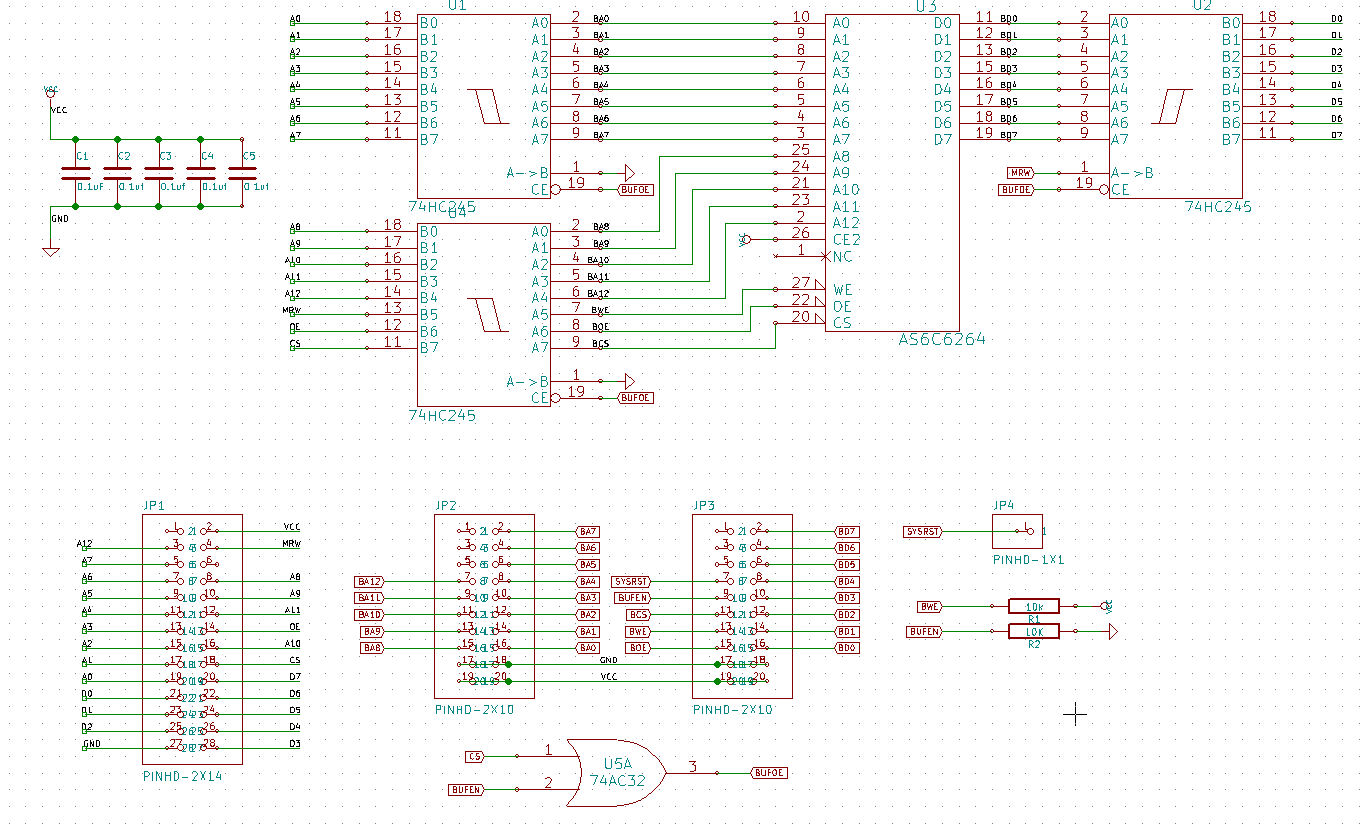This screenshot has height=825, width=1366.
Task: Click the BD7 label right of JP3
Action: coord(847,531)
